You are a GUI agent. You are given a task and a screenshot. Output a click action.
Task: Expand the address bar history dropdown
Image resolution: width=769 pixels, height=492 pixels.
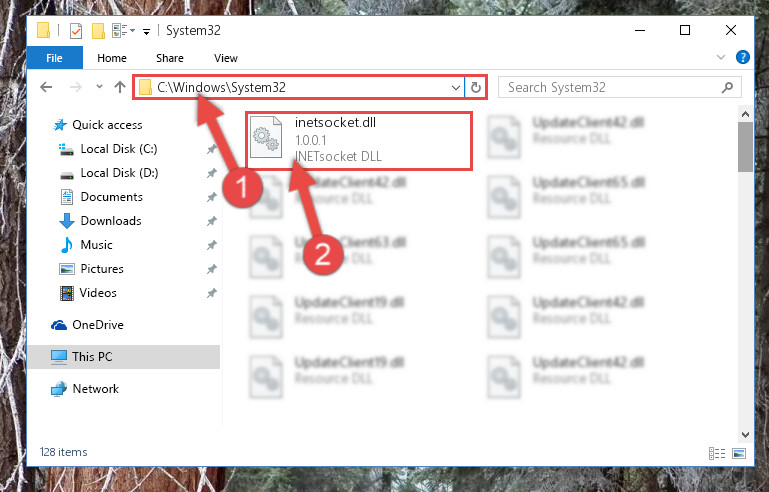456,87
